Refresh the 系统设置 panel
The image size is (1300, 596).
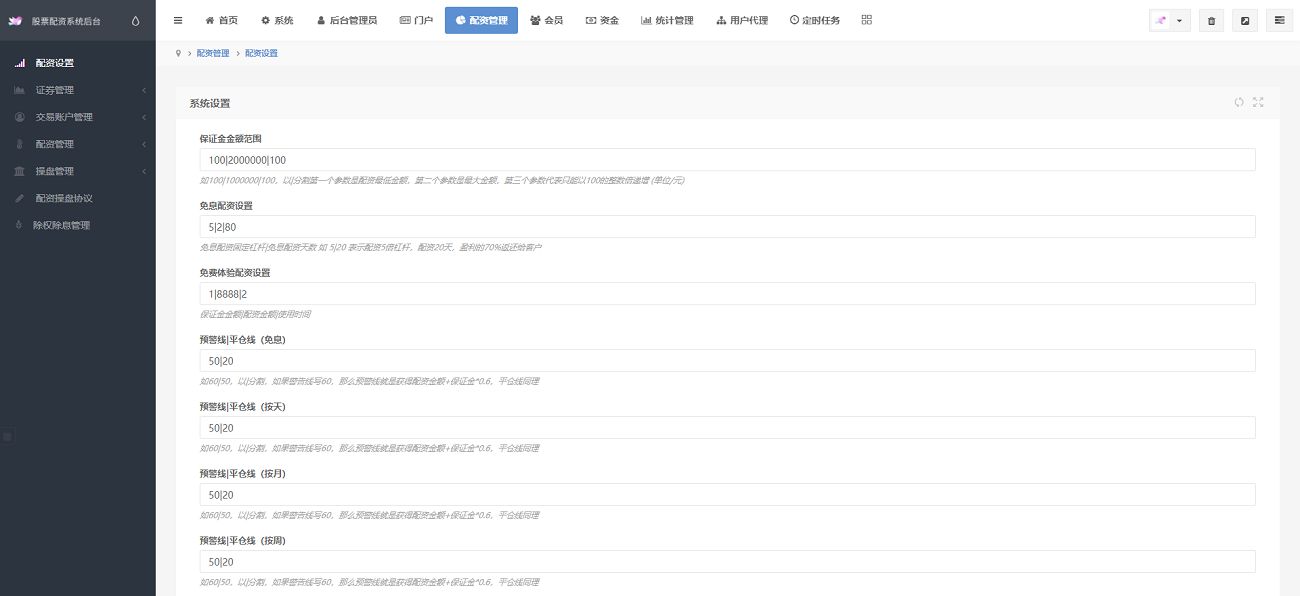[1239, 102]
